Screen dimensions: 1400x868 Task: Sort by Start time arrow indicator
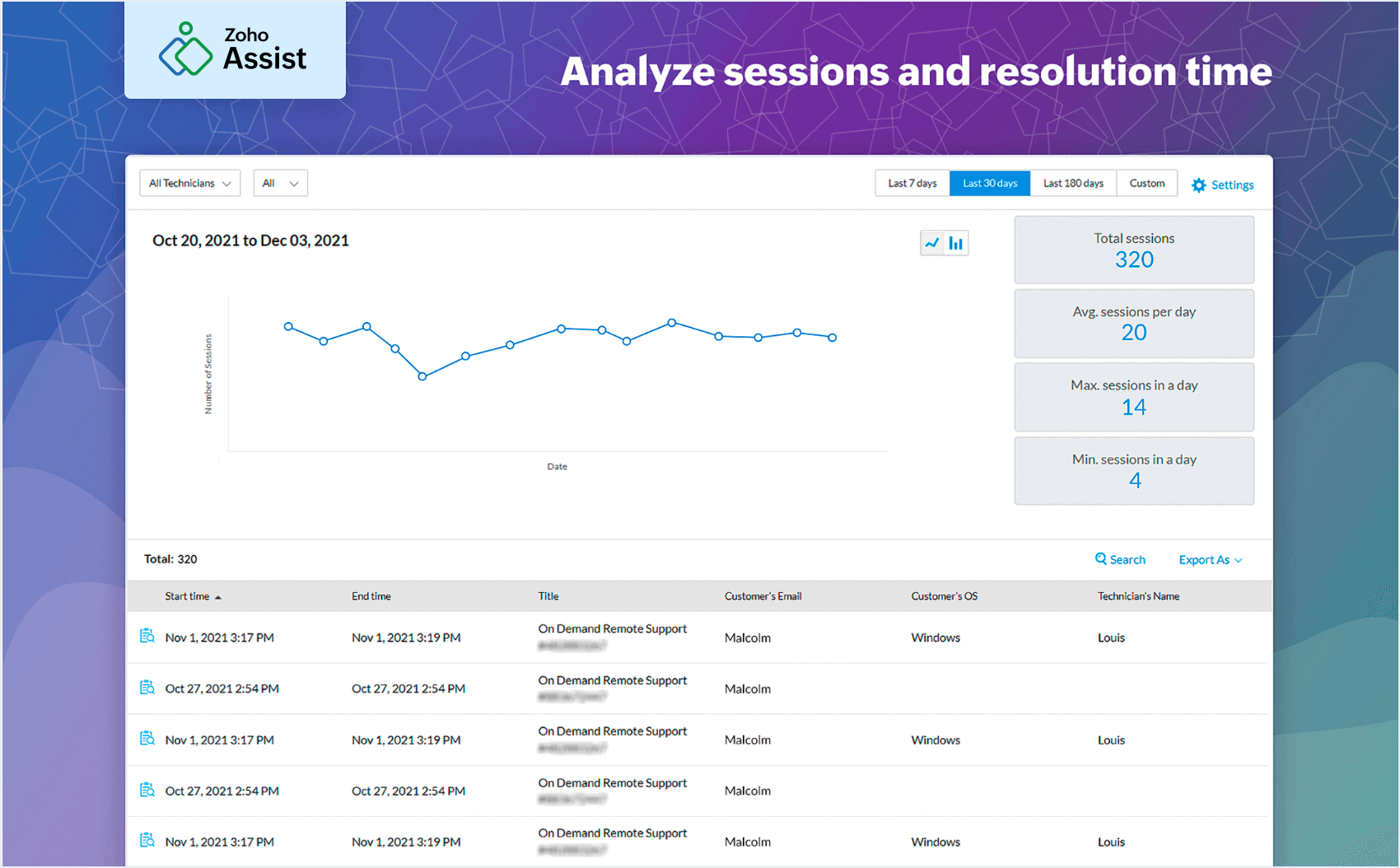pos(218,597)
